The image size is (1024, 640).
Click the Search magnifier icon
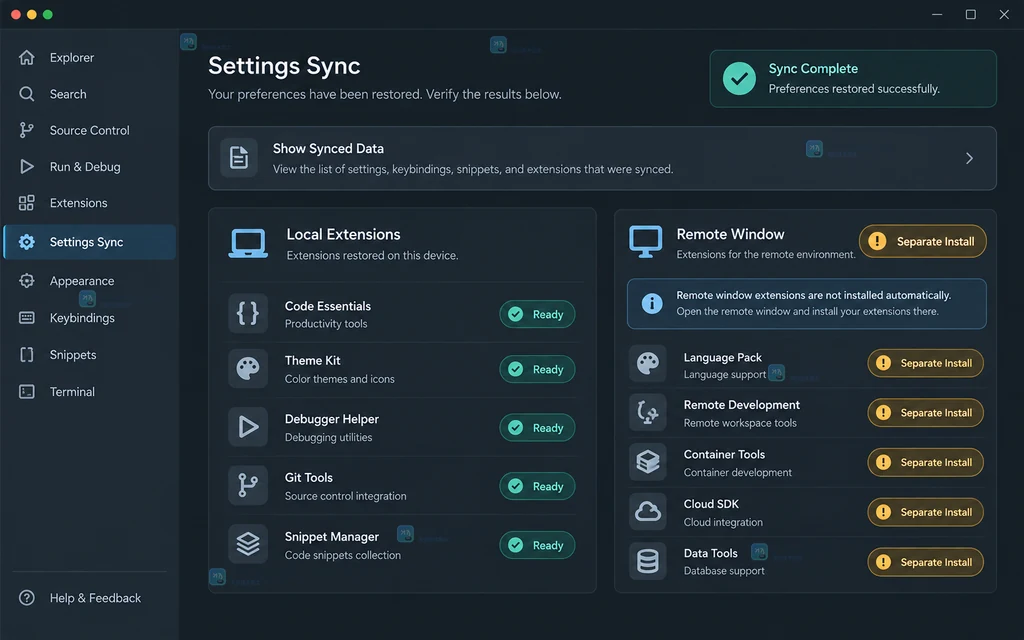pos(27,94)
